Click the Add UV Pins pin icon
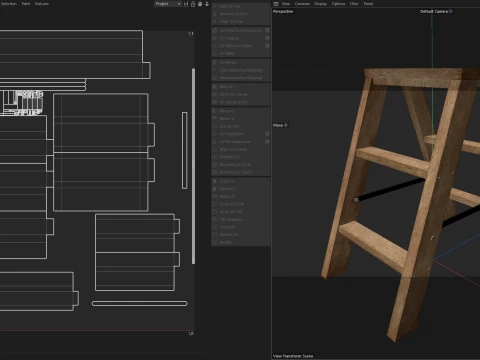This screenshot has height=360, width=480. point(215,6)
